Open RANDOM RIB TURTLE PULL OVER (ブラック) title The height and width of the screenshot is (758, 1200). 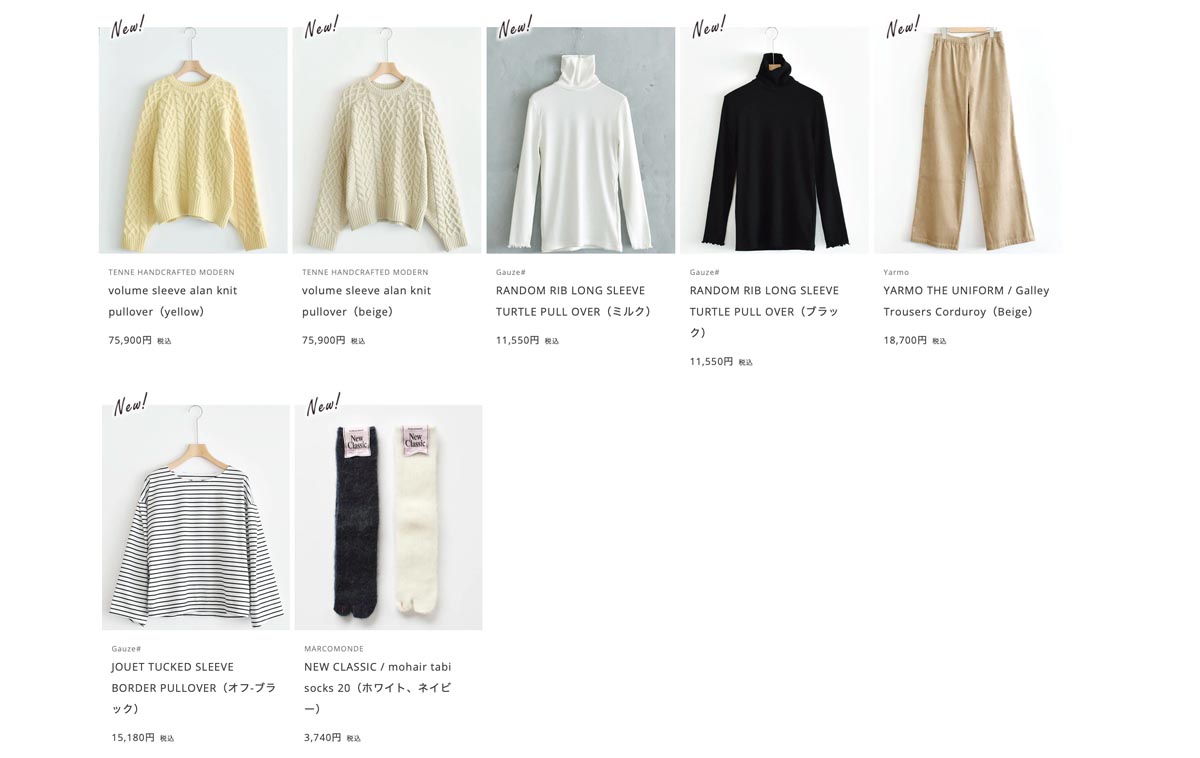(x=764, y=311)
